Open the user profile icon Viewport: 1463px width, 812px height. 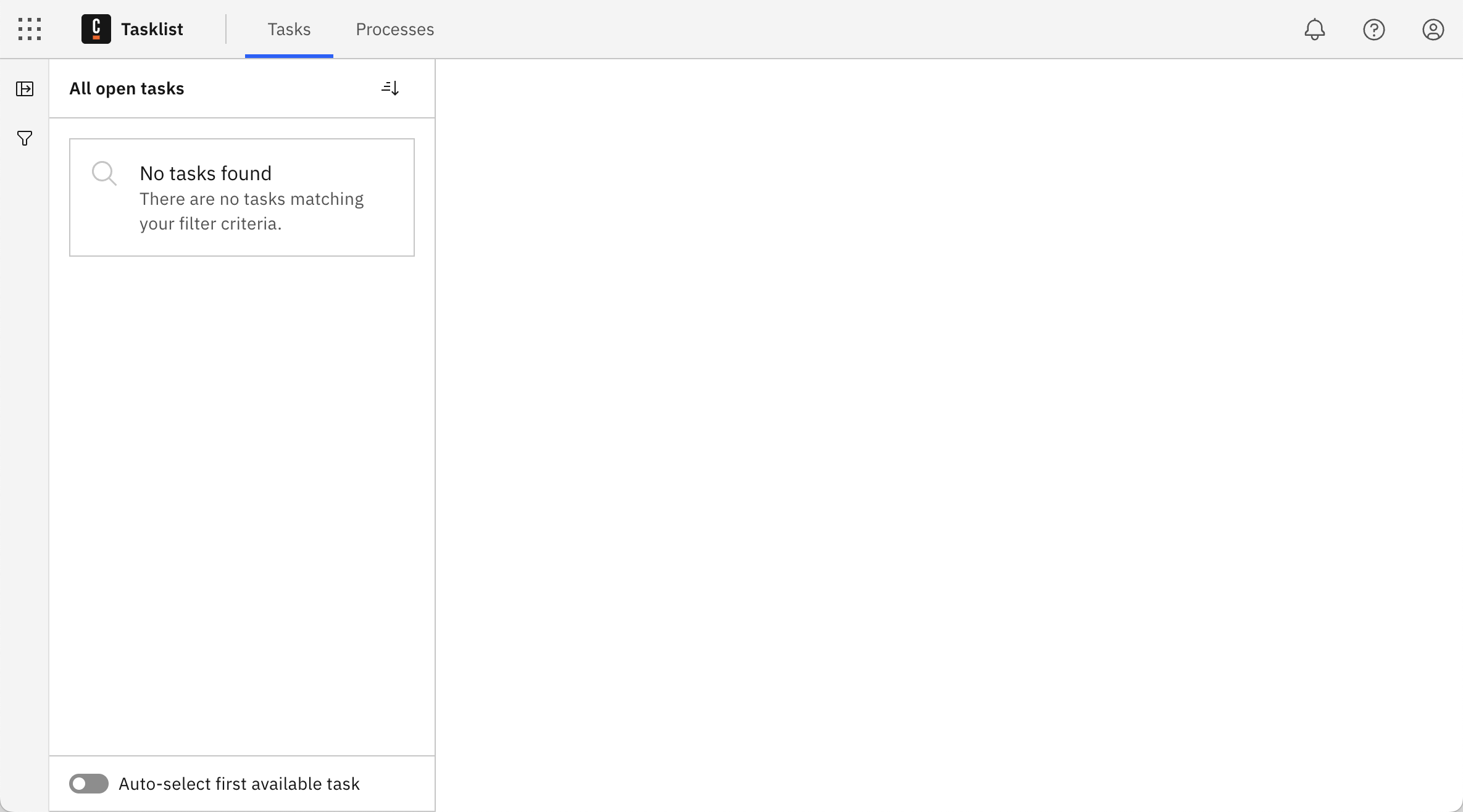pos(1433,29)
